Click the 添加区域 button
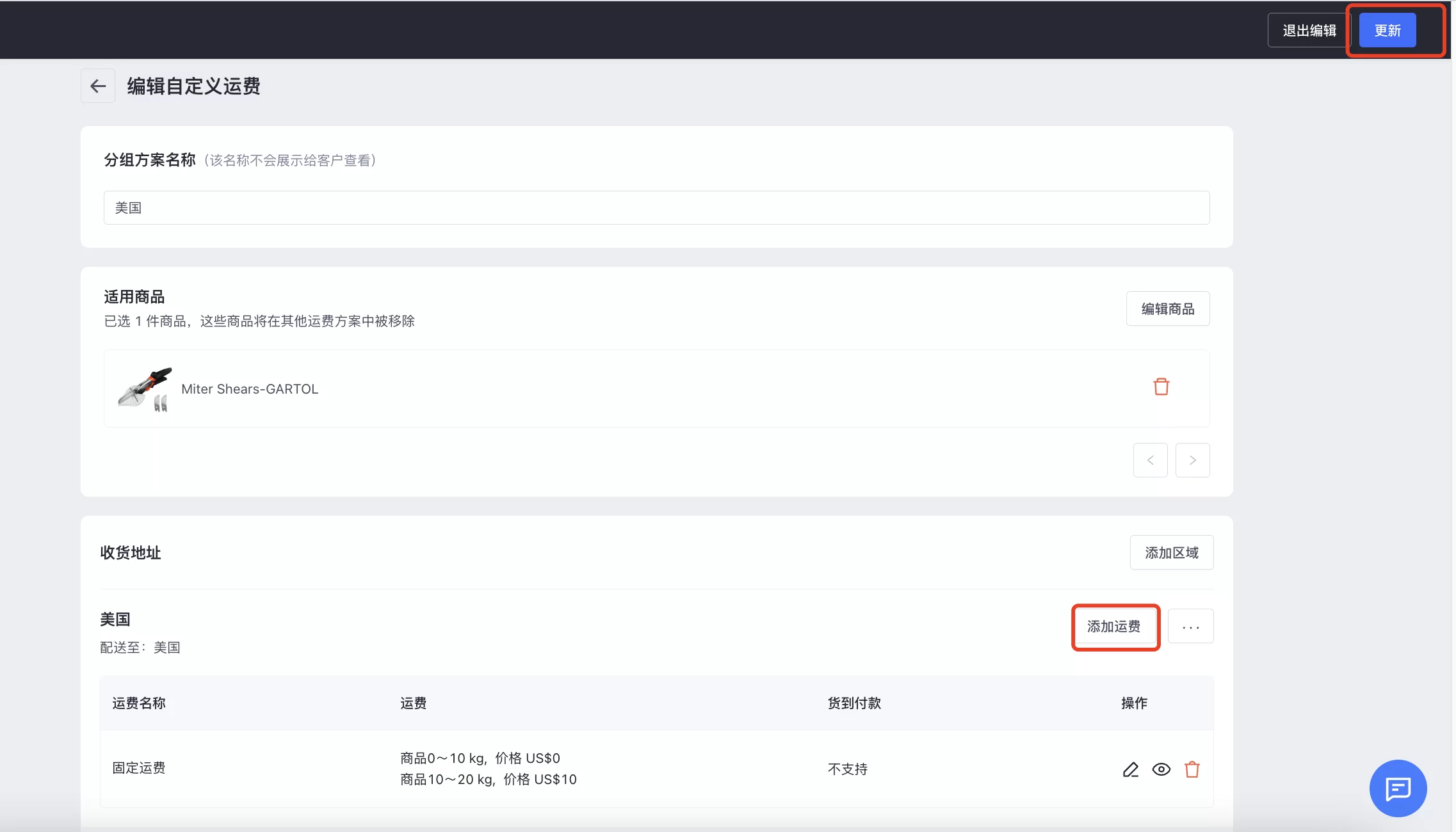 1171,552
